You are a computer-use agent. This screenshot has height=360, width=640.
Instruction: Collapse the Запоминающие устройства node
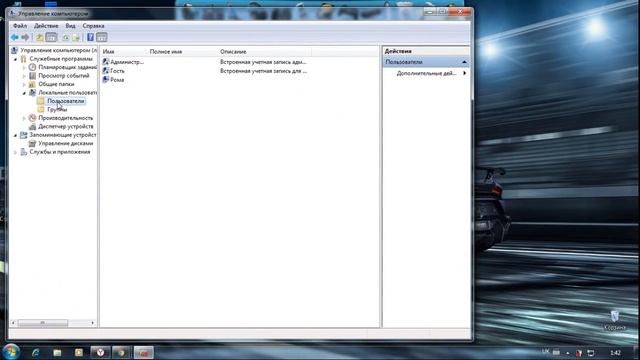tap(16, 135)
